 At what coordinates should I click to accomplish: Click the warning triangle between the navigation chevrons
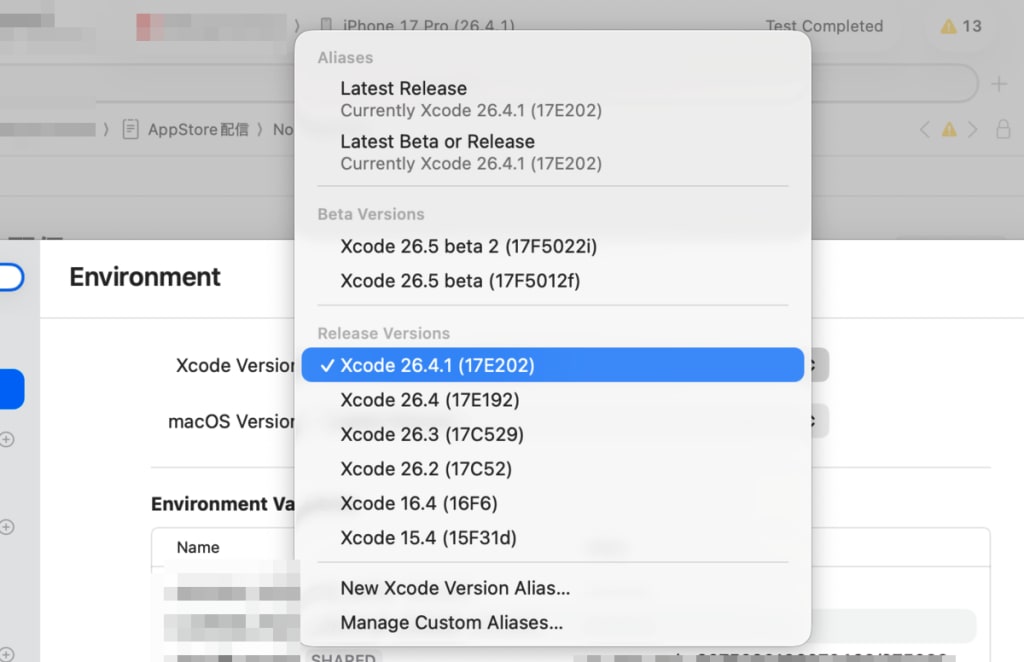tap(948, 129)
